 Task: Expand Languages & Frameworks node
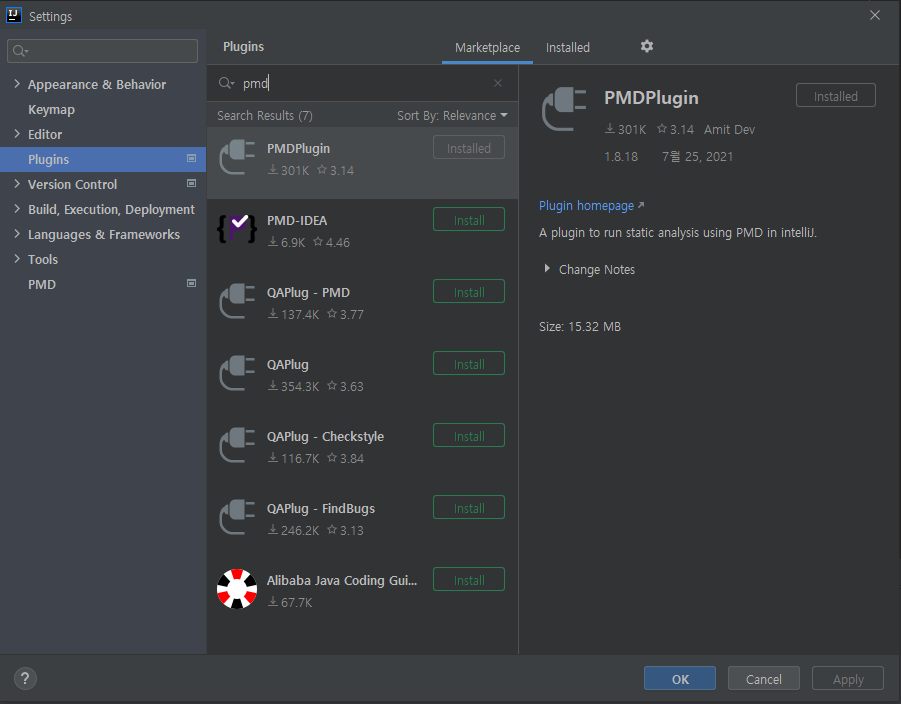pyautogui.click(x=17, y=233)
